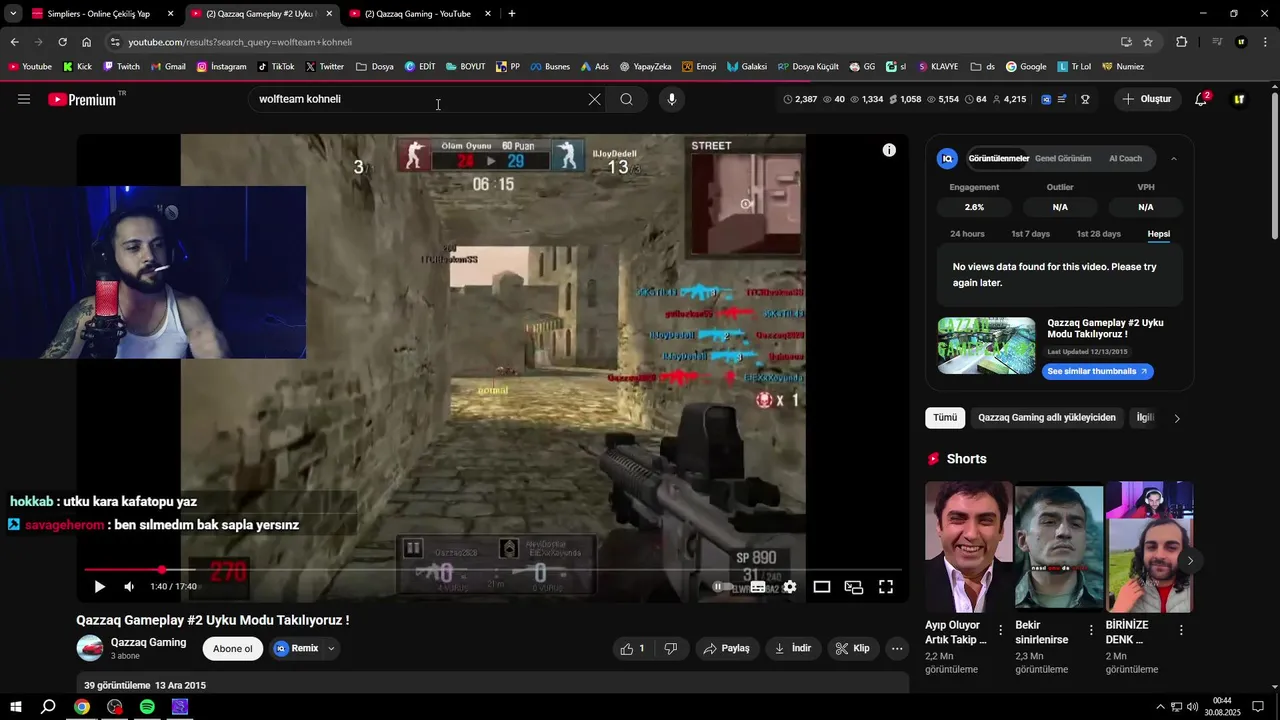Show next Shorts with arrow
The width and height of the screenshot is (1280, 720).
pos(1190,561)
